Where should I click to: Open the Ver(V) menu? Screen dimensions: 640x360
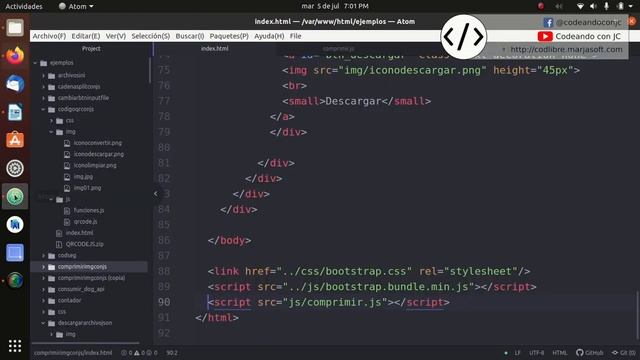coord(116,36)
